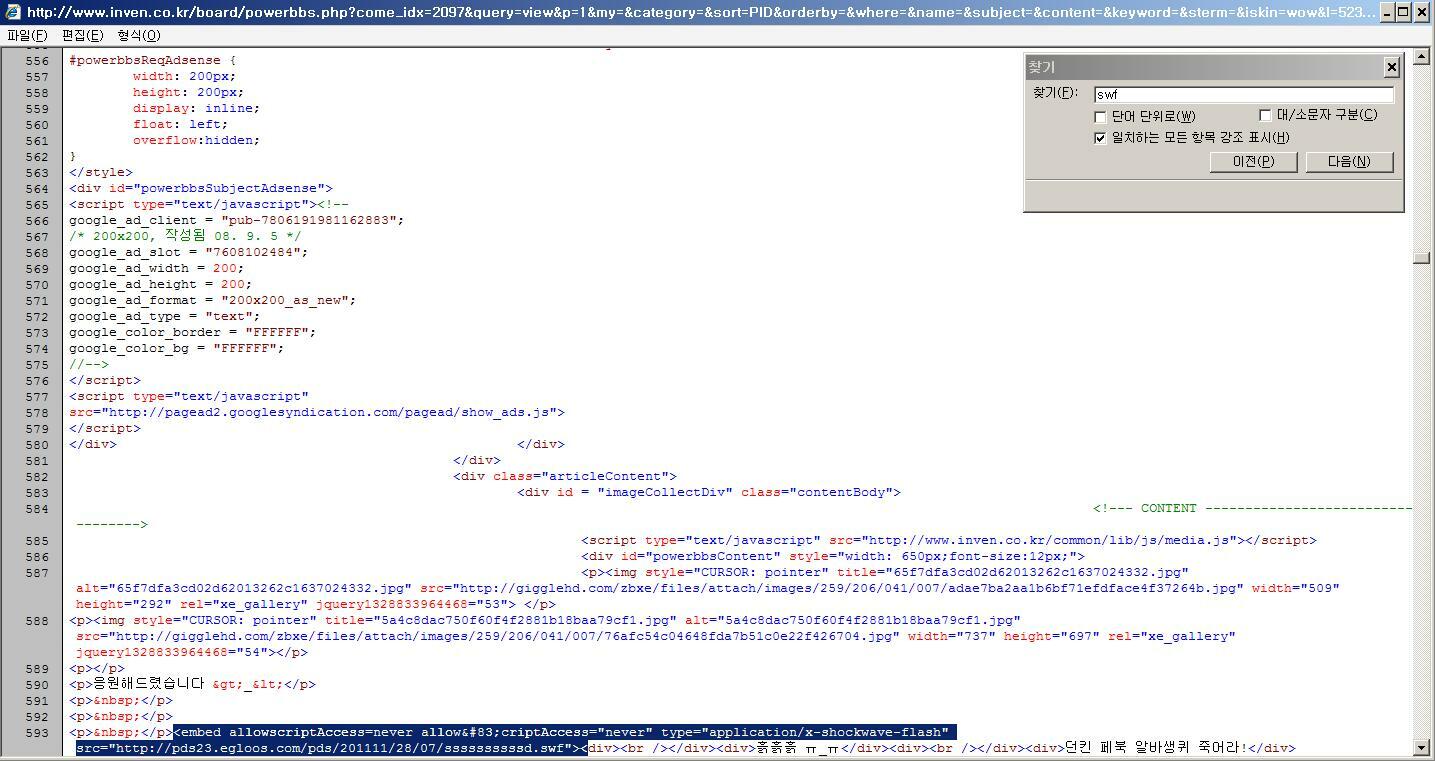1435x761 pixels.
Task: Close the source viewer window
Action: click(x=1422, y=12)
